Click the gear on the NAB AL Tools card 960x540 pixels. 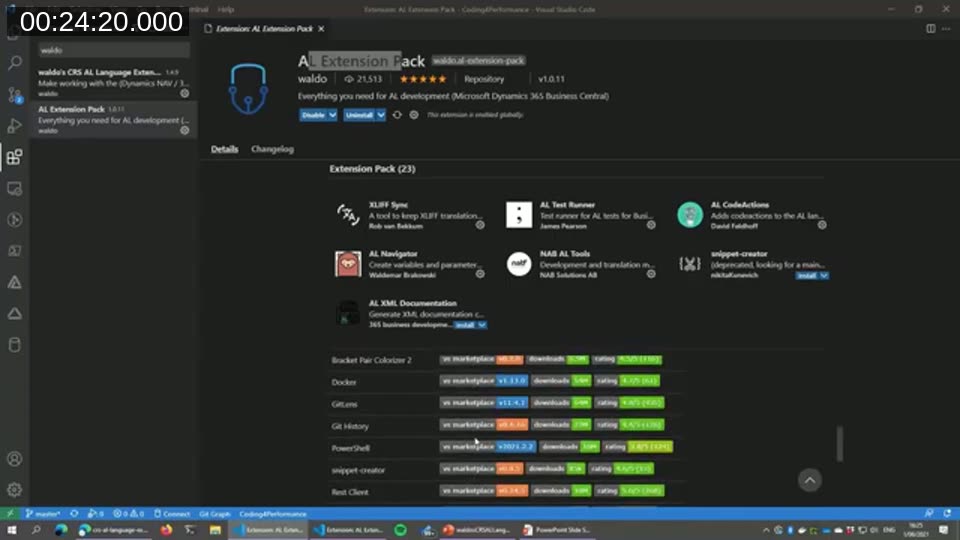tap(651, 274)
